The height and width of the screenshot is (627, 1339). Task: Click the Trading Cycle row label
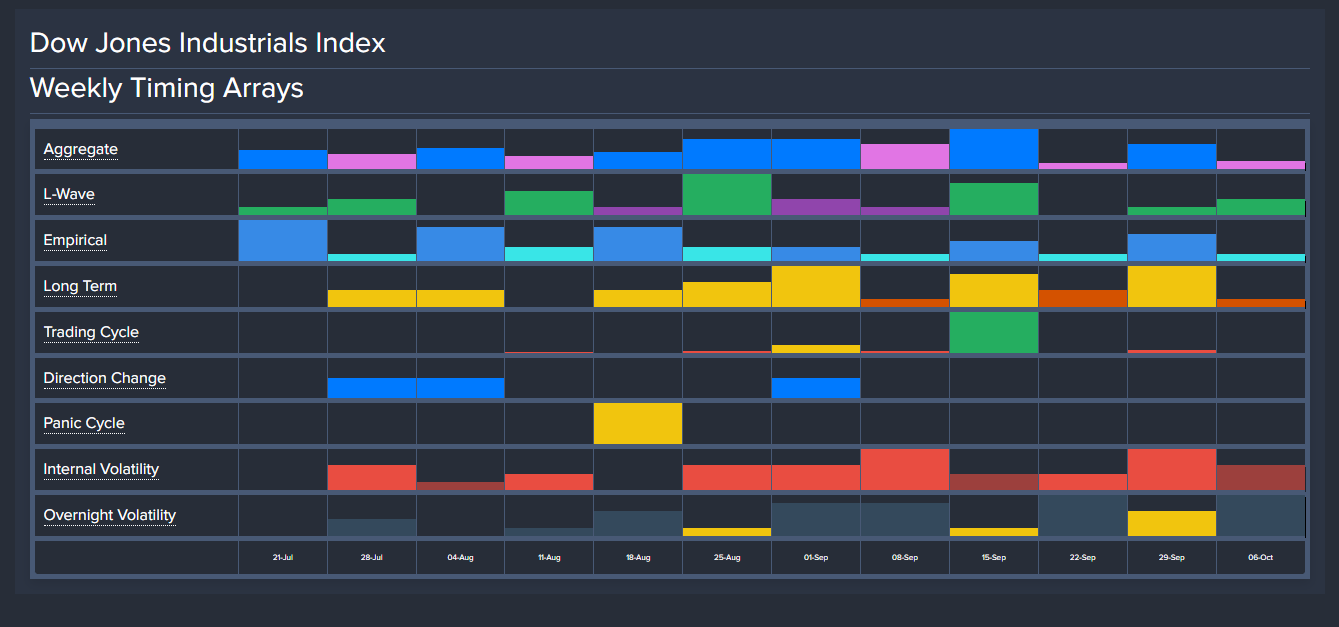[91, 332]
